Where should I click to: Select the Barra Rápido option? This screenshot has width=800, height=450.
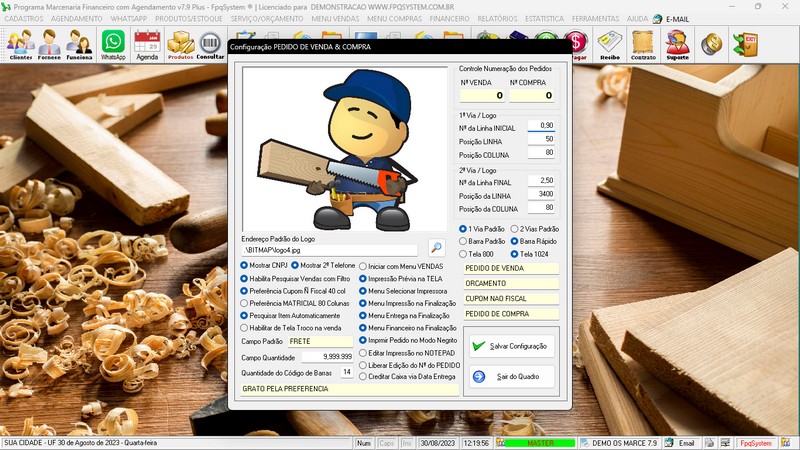tap(534, 241)
